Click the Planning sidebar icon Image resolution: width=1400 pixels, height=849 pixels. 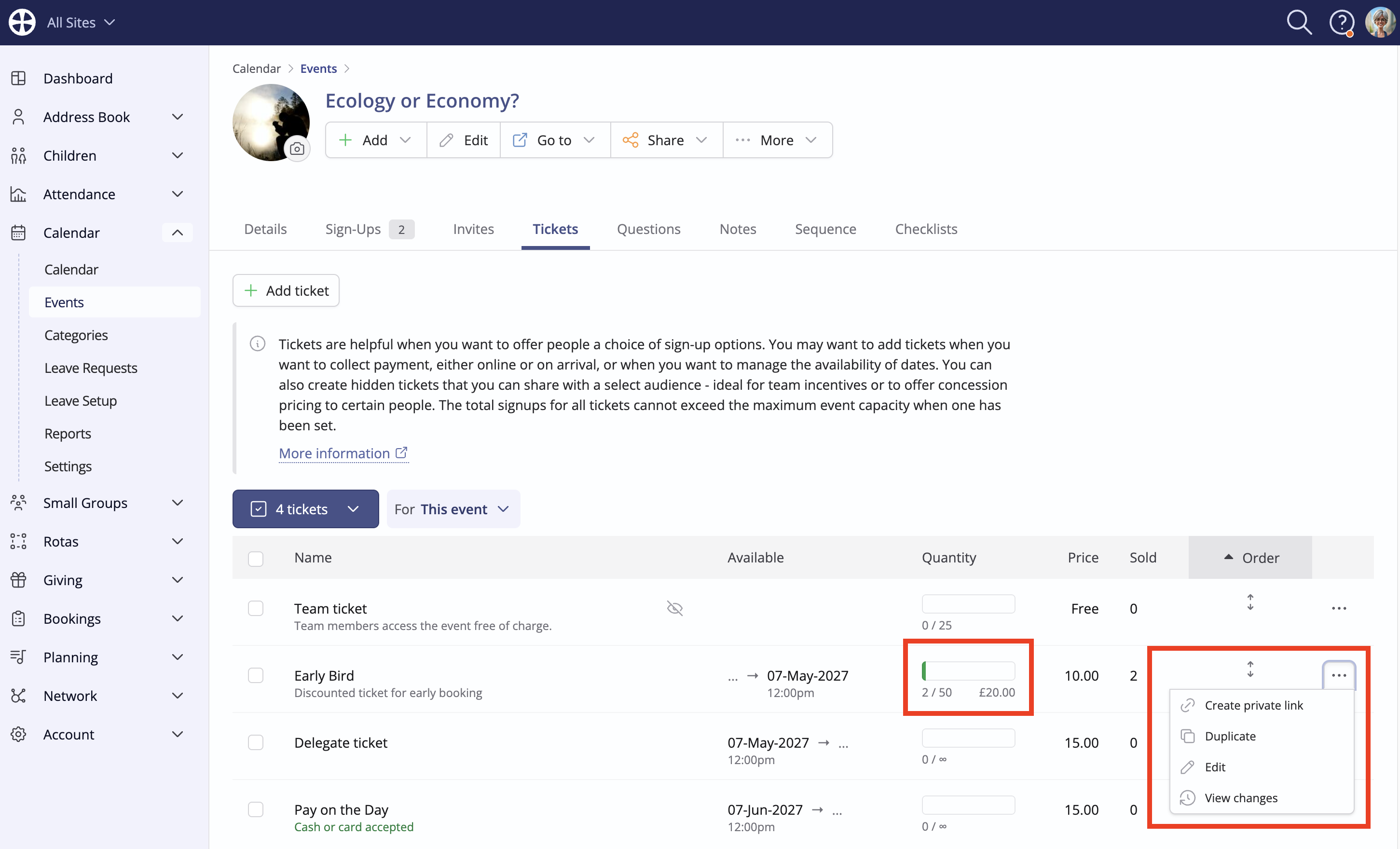(x=18, y=657)
